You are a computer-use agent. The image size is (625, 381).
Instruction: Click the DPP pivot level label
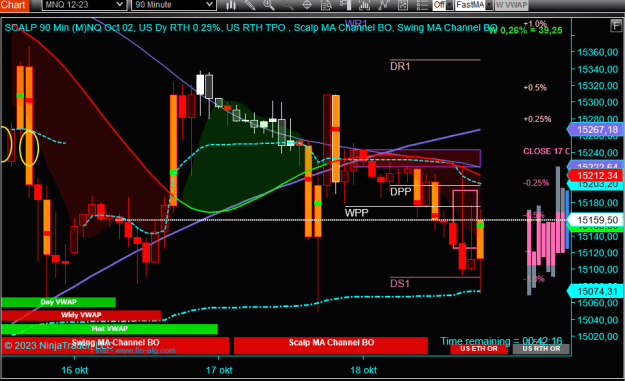point(401,192)
